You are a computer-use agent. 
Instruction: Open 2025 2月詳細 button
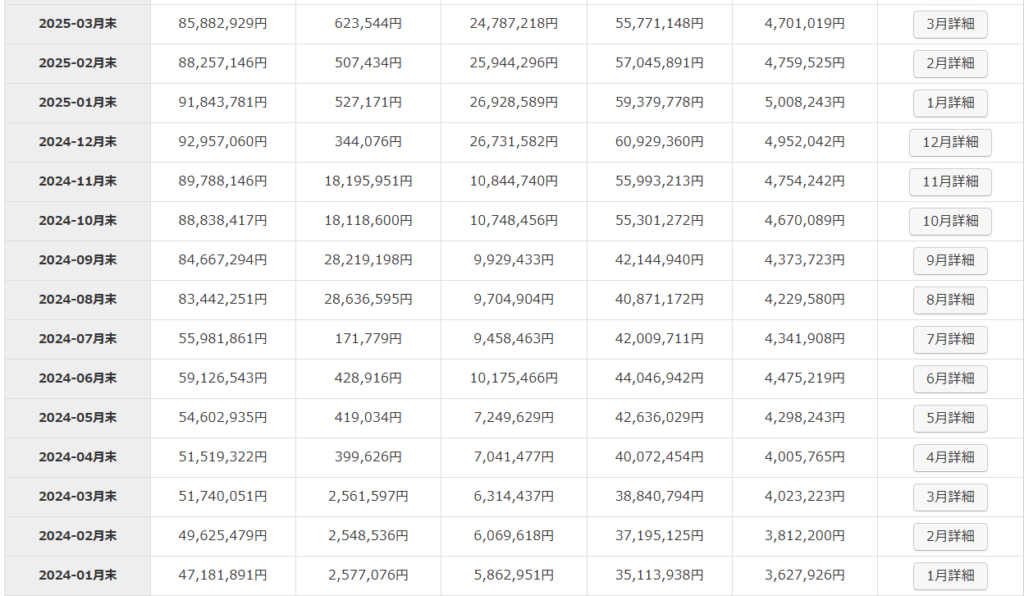point(949,63)
